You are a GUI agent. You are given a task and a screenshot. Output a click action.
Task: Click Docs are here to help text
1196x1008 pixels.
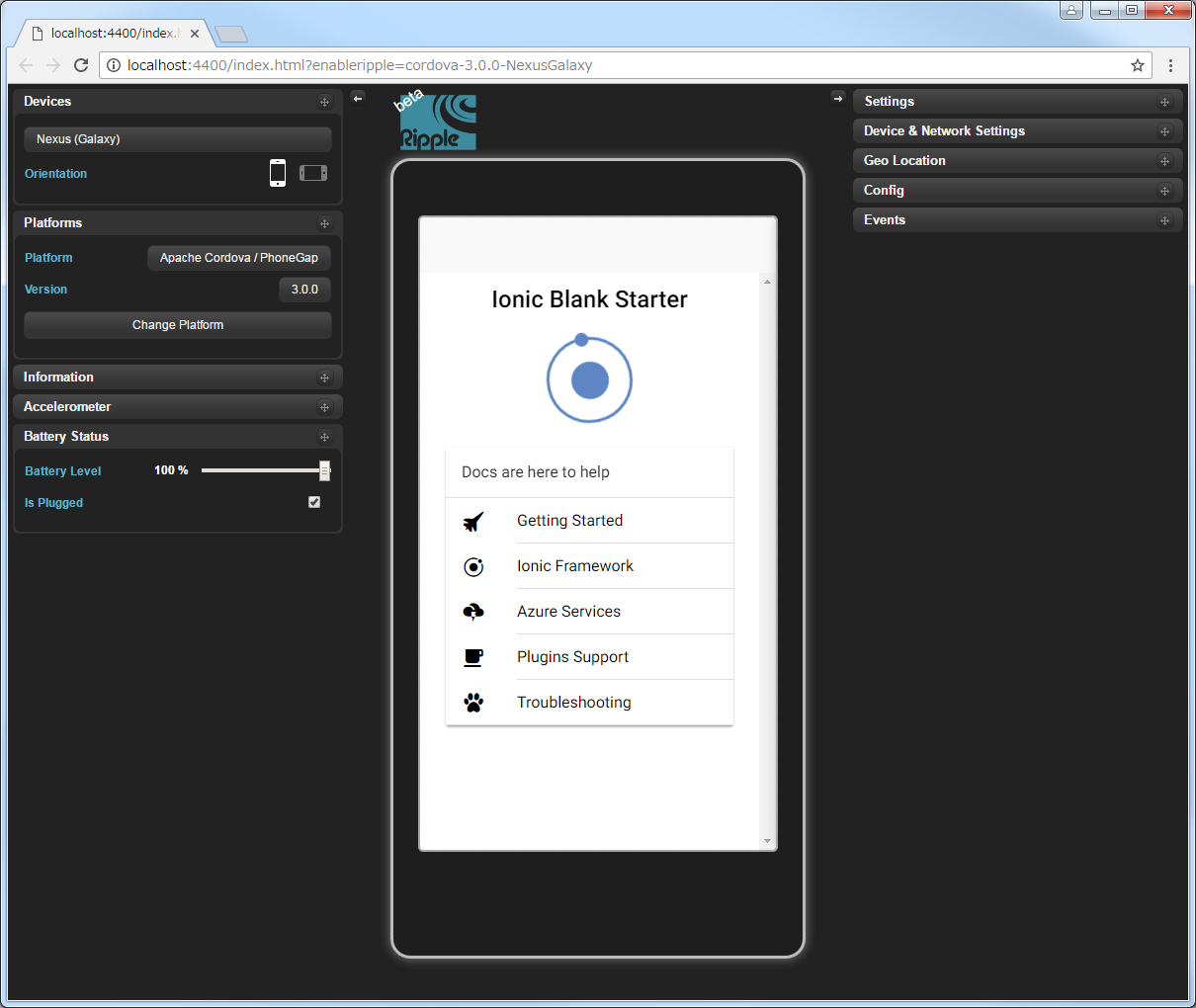pos(536,472)
